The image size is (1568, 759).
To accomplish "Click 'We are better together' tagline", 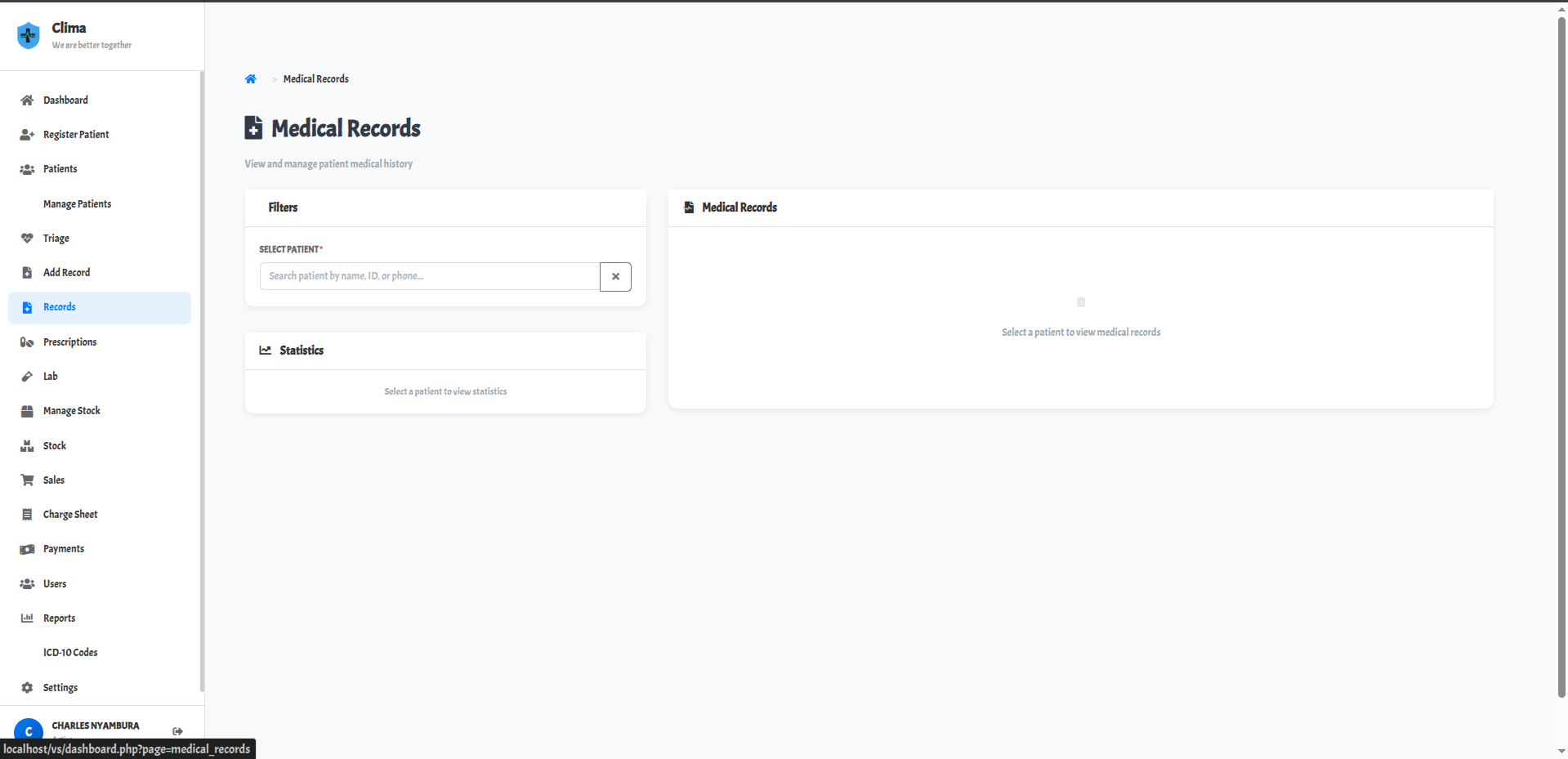I will tap(92, 46).
